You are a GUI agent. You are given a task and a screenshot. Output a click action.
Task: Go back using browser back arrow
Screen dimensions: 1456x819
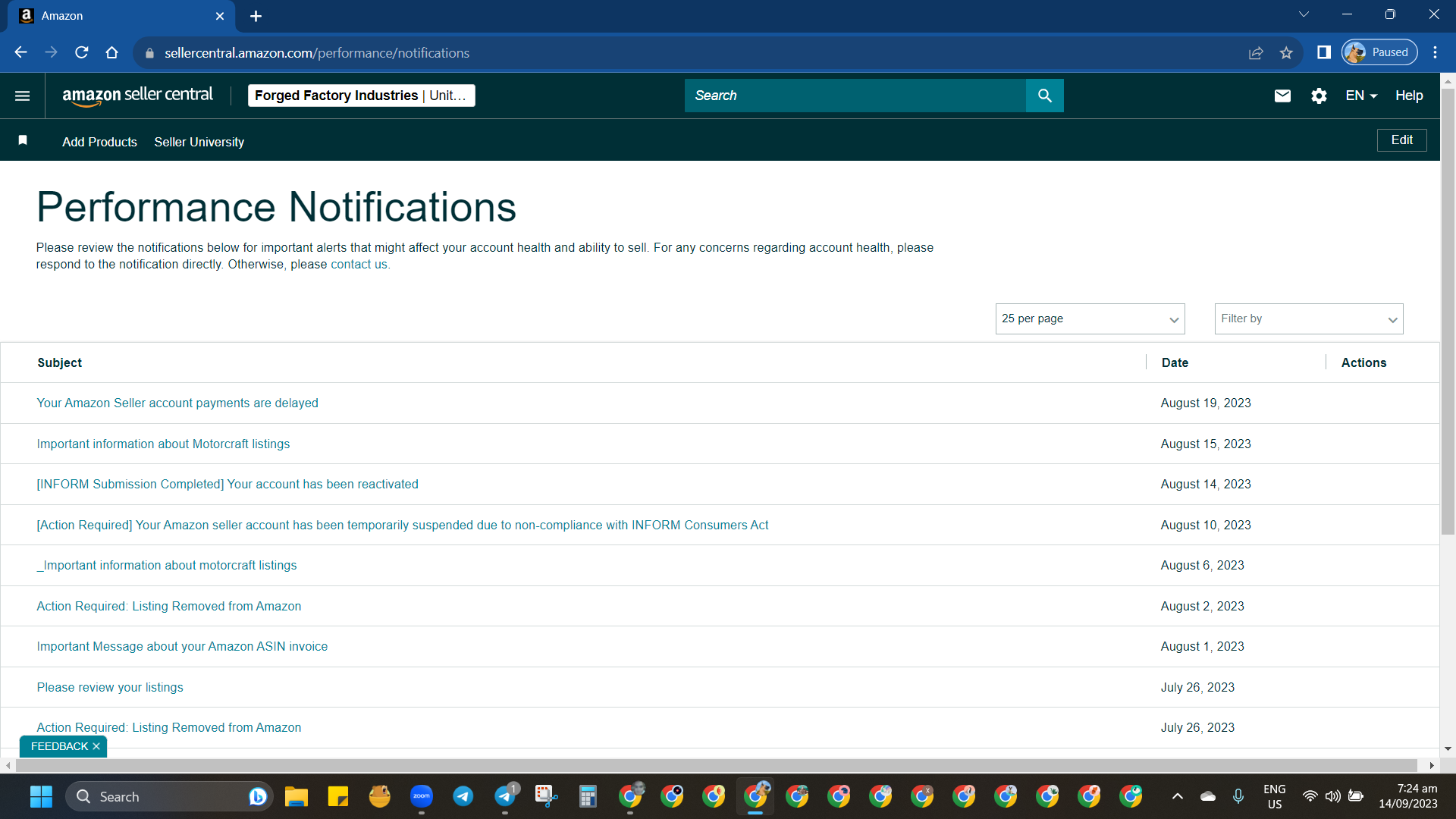20,52
